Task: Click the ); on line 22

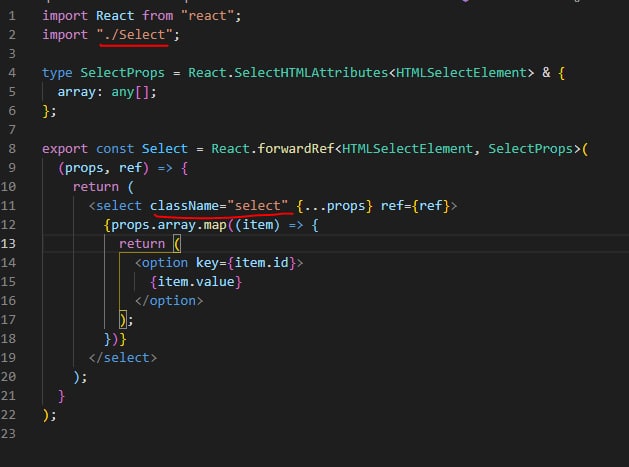Action: 49,415
